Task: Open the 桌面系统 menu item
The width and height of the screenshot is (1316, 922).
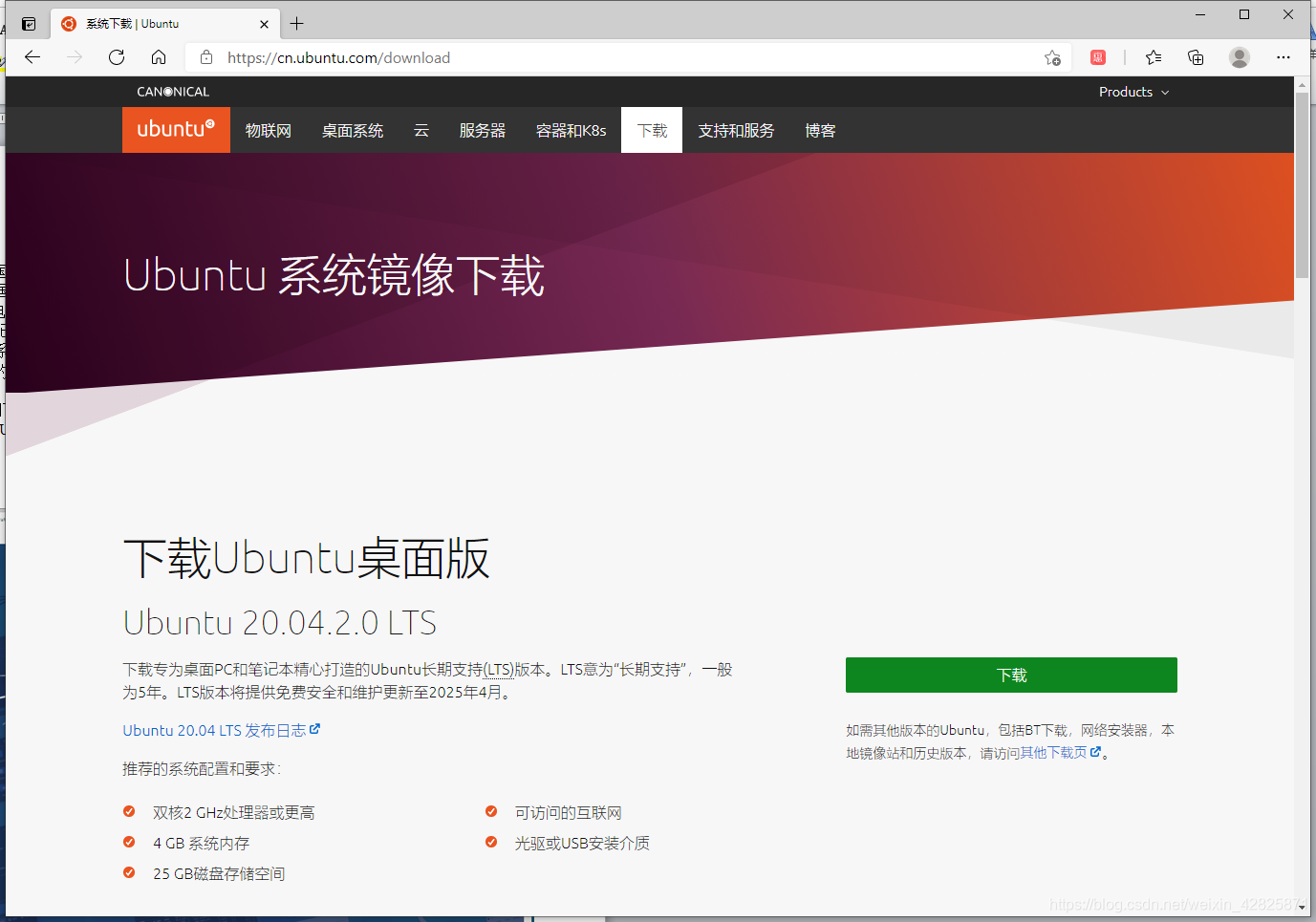Action: [353, 130]
